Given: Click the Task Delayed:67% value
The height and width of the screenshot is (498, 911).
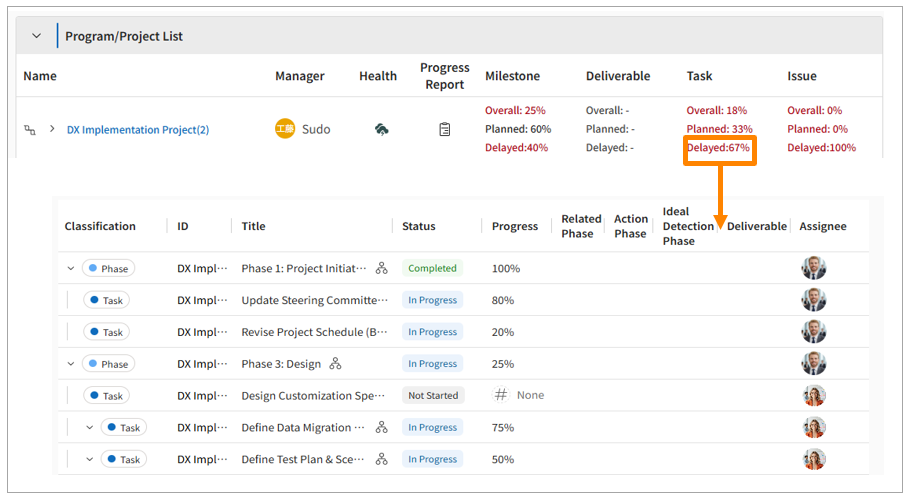Looking at the screenshot, I should coord(718,148).
